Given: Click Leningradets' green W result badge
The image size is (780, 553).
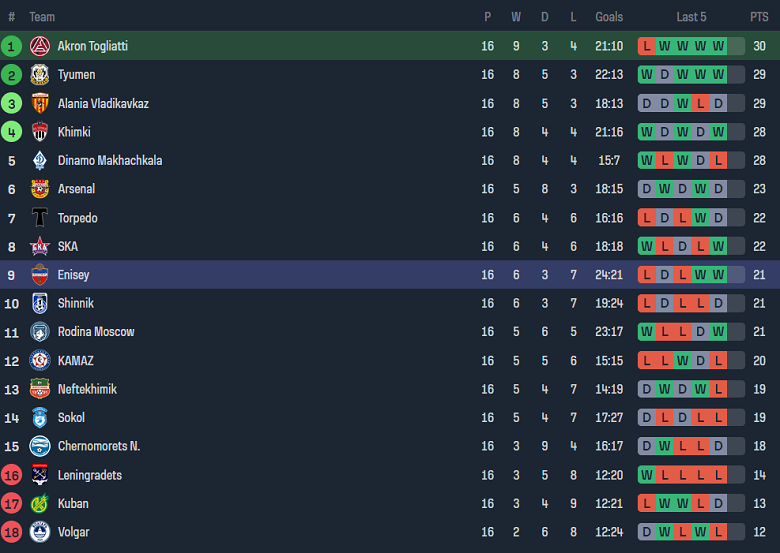Looking at the screenshot, I should click(x=647, y=475).
